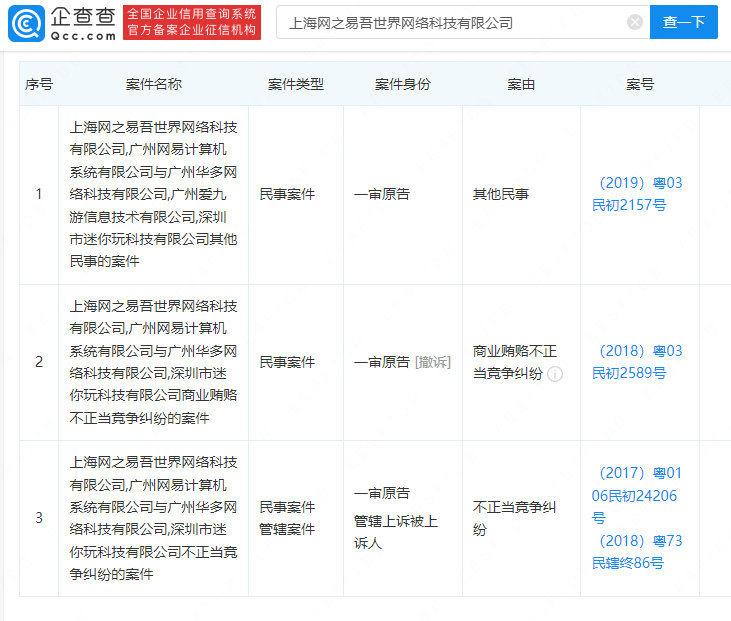The image size is (731, 621).
Task: Click the 序号 column header
Action: [39, 84]
